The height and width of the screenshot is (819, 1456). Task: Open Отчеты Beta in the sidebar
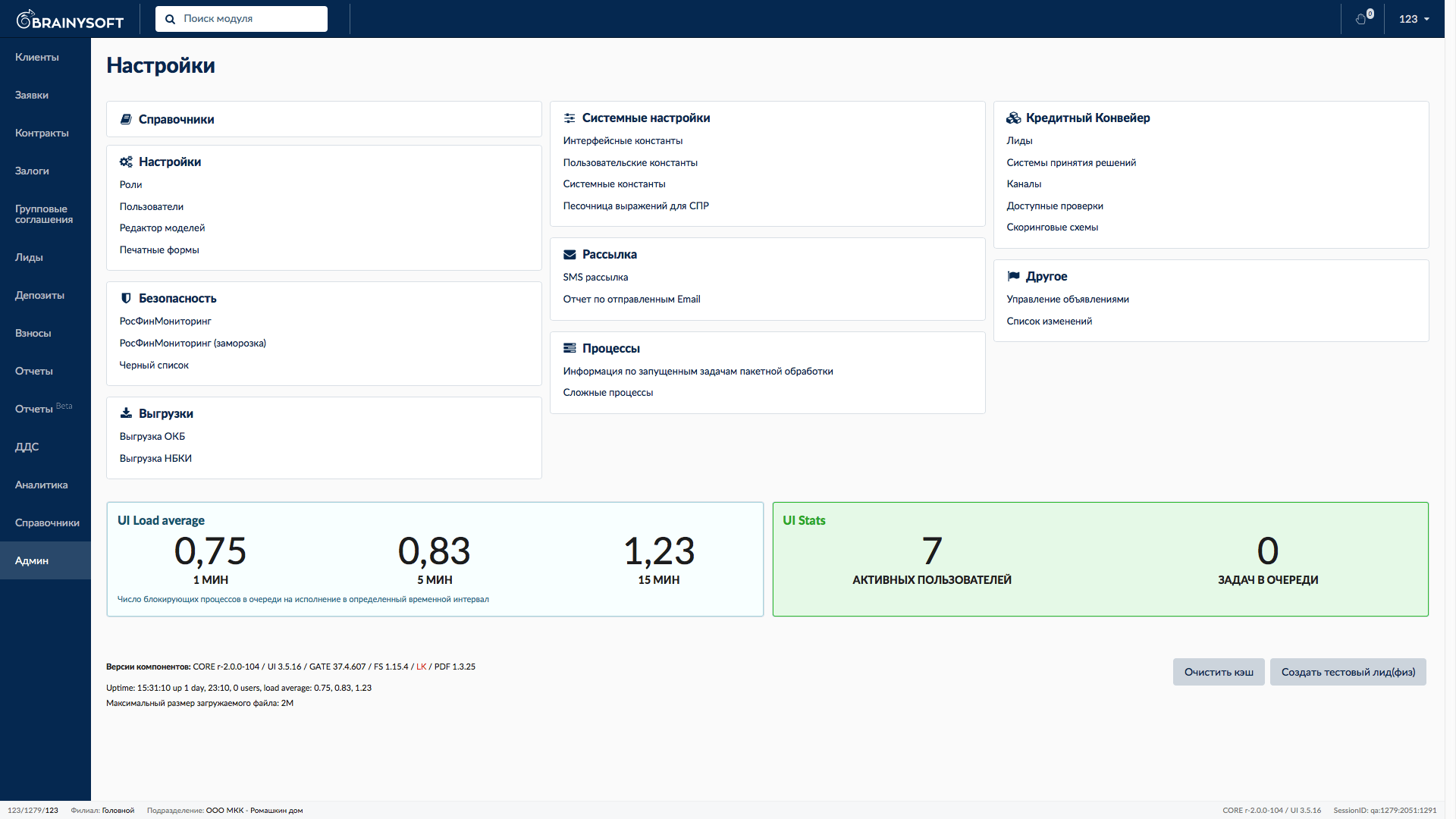click(x=45, y=409)
